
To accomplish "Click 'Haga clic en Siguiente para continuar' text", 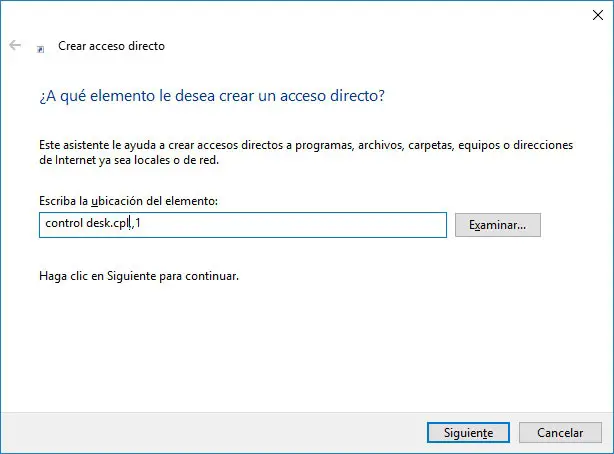I will click(x=138, y=275).
